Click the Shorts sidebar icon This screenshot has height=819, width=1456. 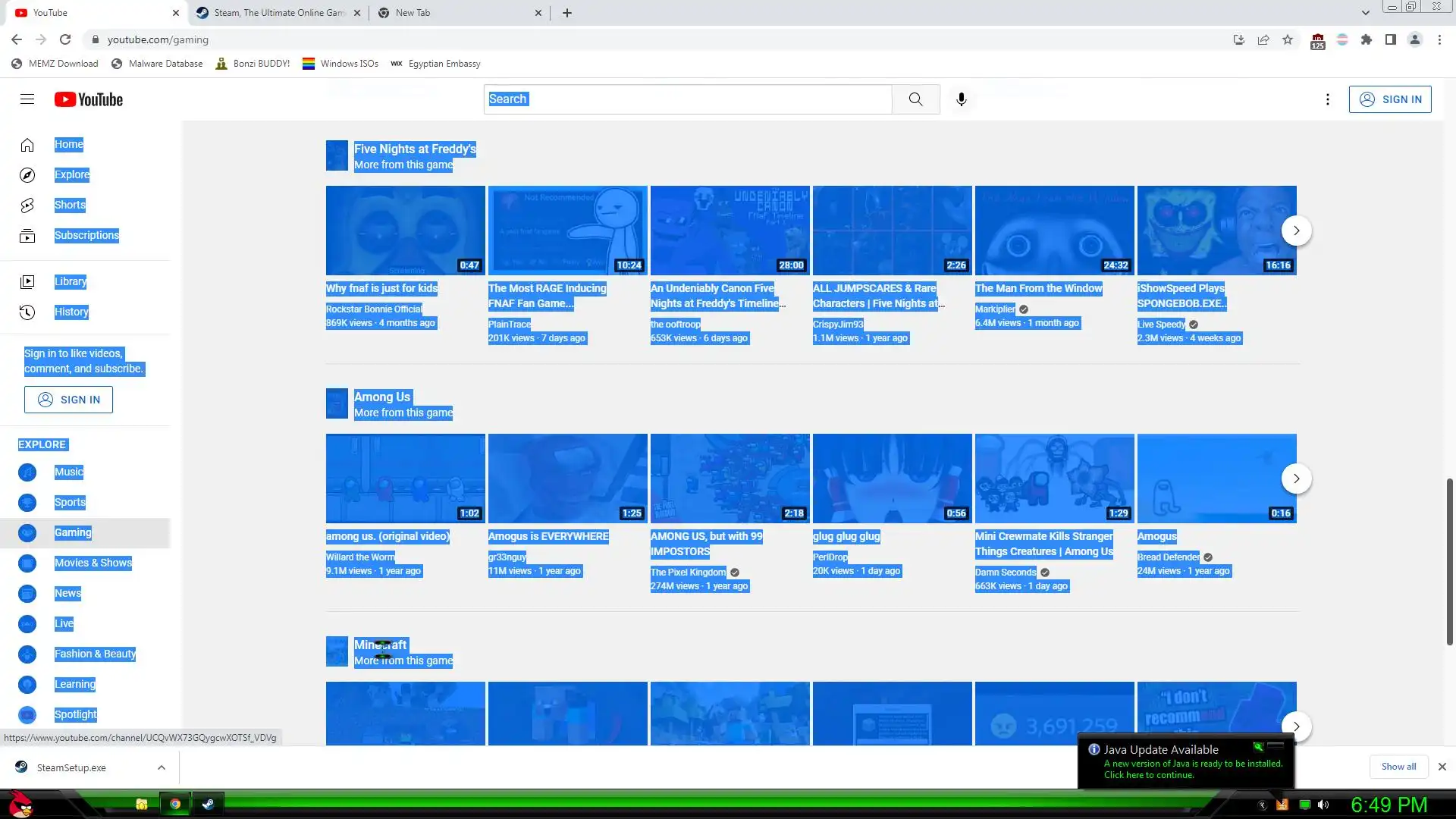click(x=27, y=206)
